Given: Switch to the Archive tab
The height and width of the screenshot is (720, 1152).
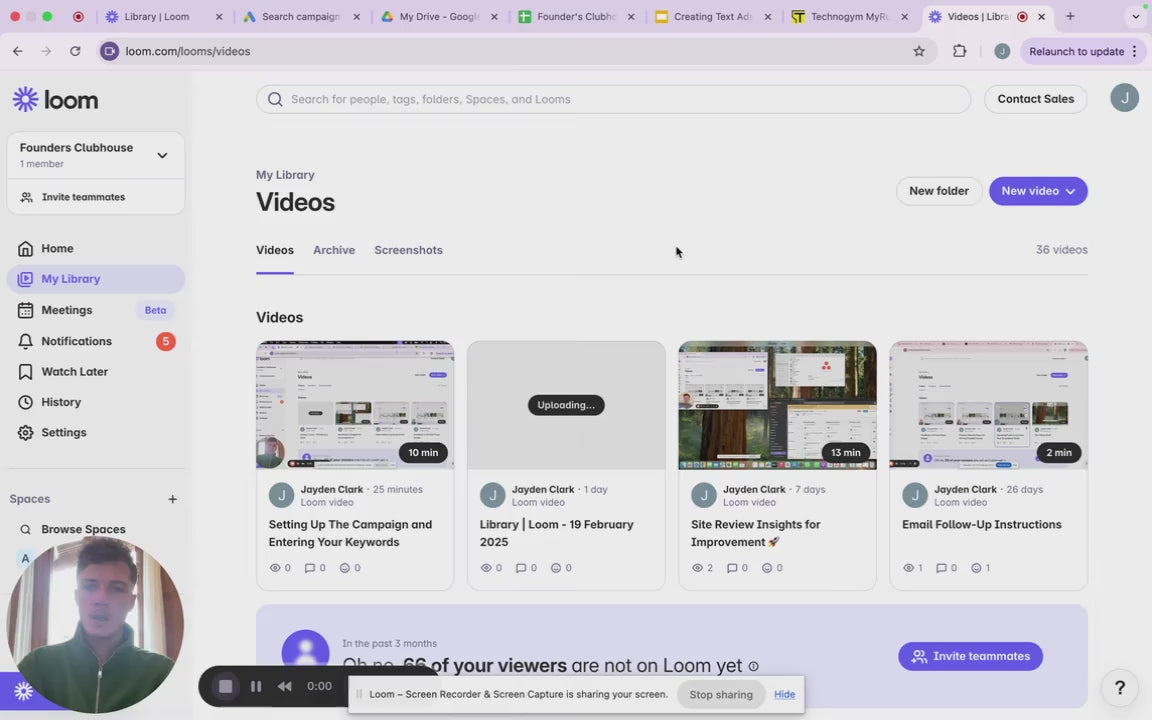Looking at the screenshot, I should [333, 250].
